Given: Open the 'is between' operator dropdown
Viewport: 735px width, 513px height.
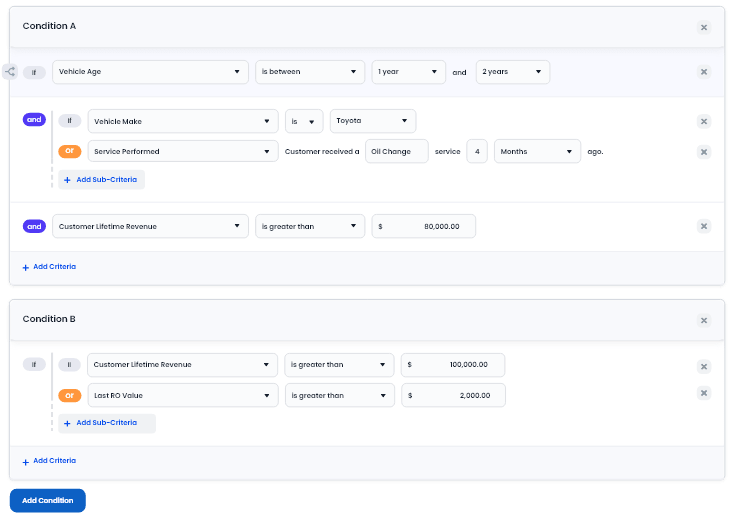Looking at the screenshot, I should point(310,72).
